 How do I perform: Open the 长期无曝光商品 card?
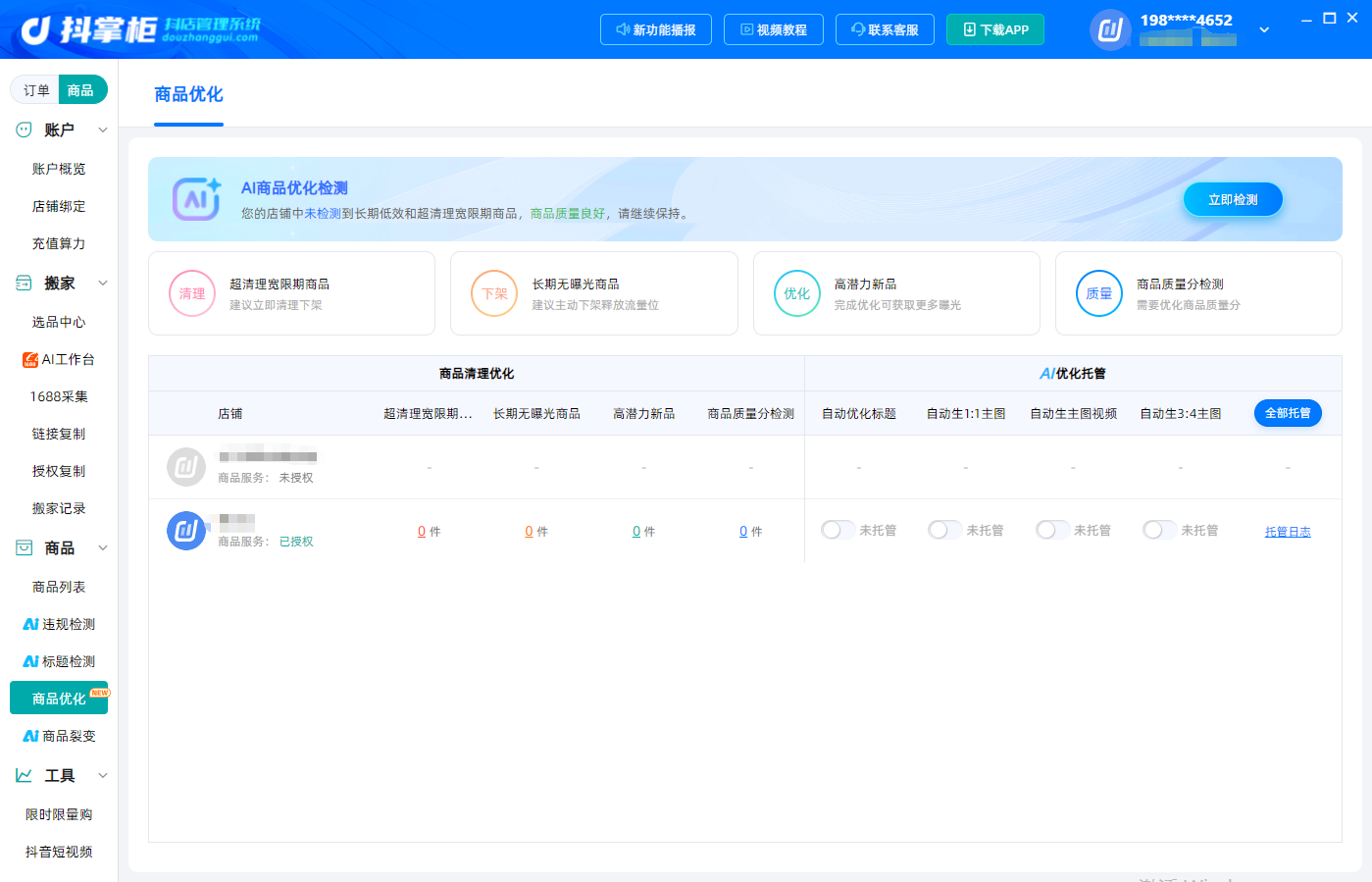pyautogui.click(x=594, y=293)
